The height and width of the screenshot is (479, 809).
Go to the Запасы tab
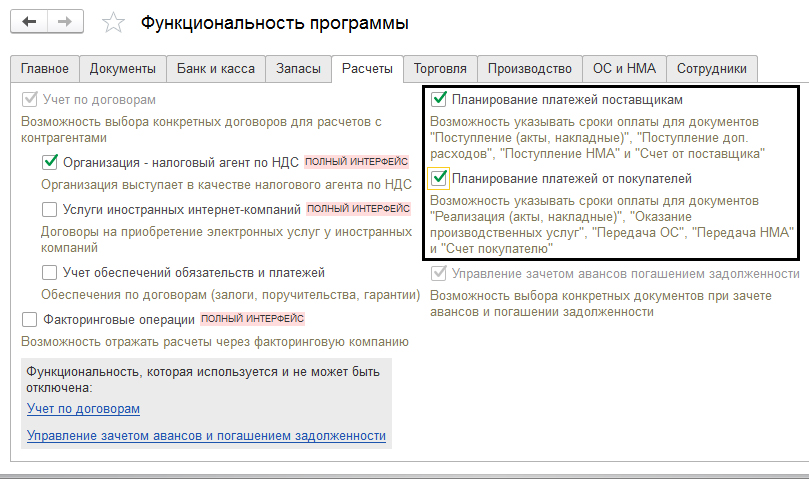tap(298, 68)
